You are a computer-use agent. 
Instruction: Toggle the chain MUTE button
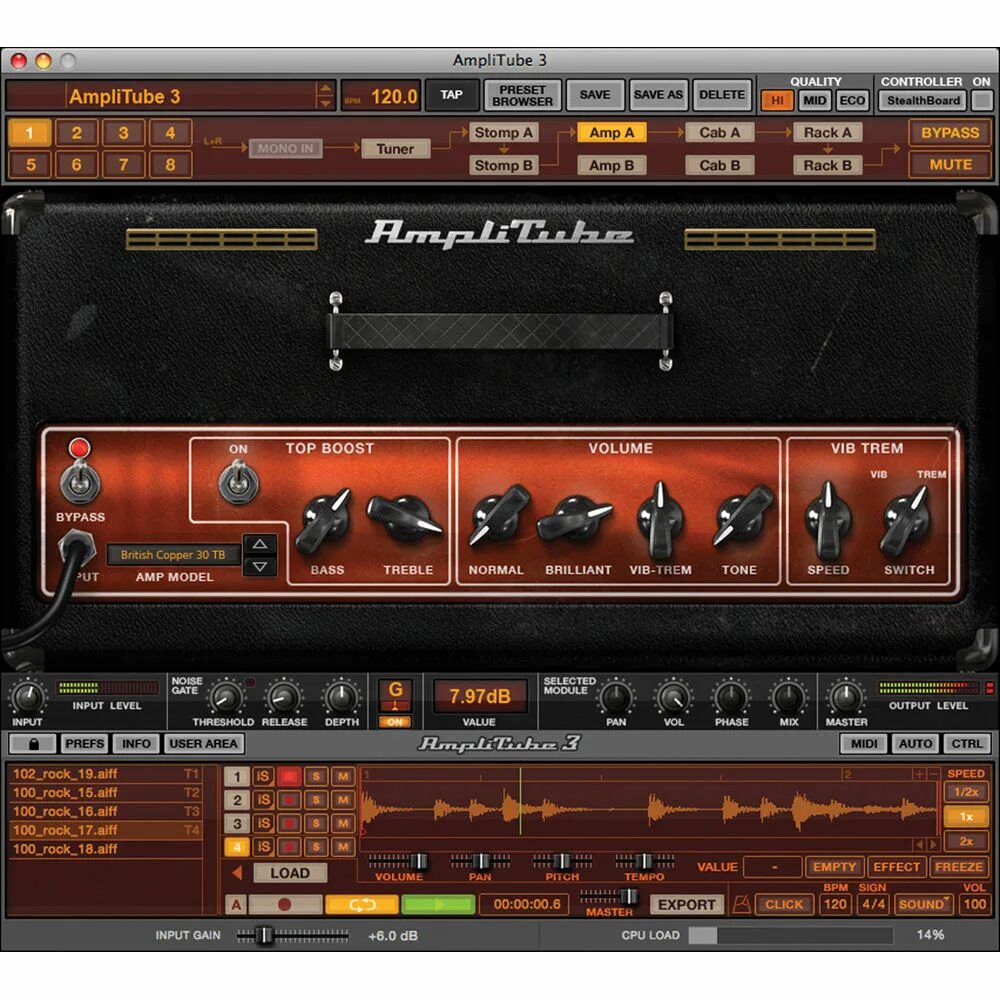(950, 165)
